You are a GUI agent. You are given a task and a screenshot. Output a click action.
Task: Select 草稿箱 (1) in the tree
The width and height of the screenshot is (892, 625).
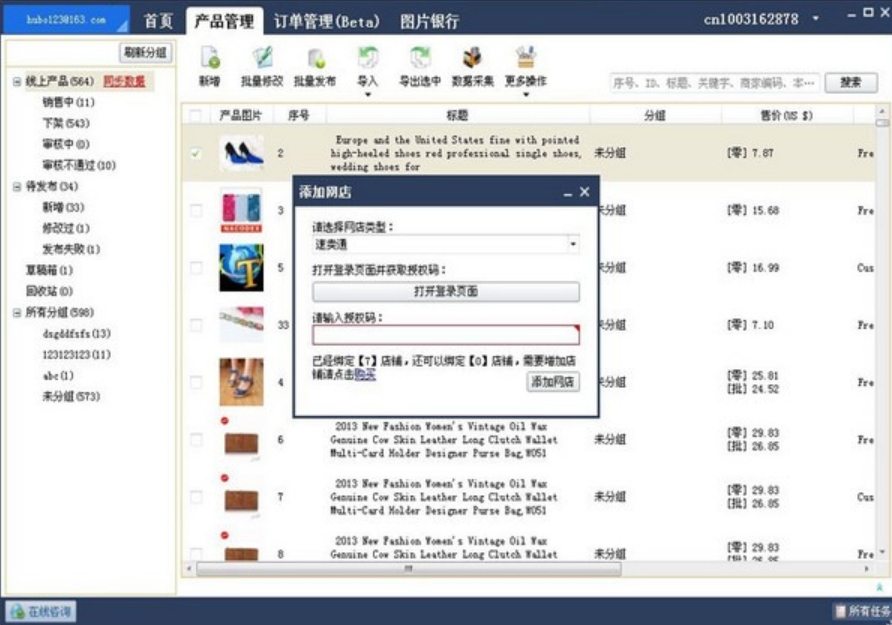click(x=49, y=270)
